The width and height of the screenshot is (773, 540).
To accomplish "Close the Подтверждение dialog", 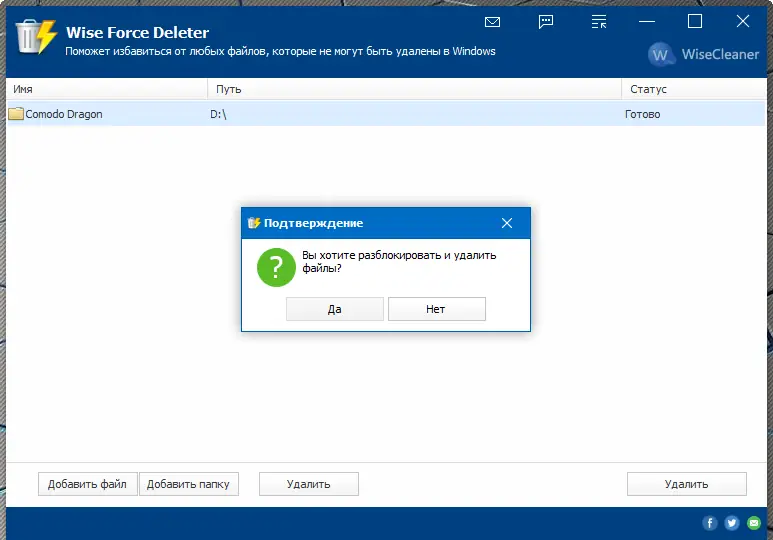I will click(x=507, y=223).
